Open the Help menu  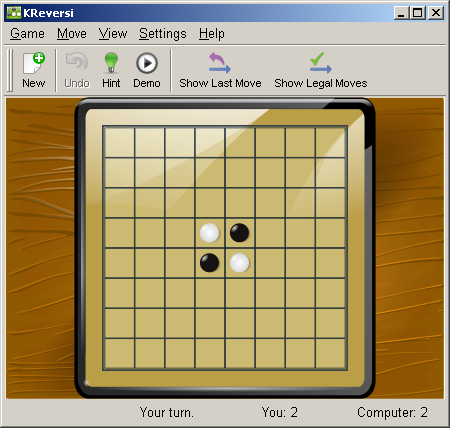point(212,34)
